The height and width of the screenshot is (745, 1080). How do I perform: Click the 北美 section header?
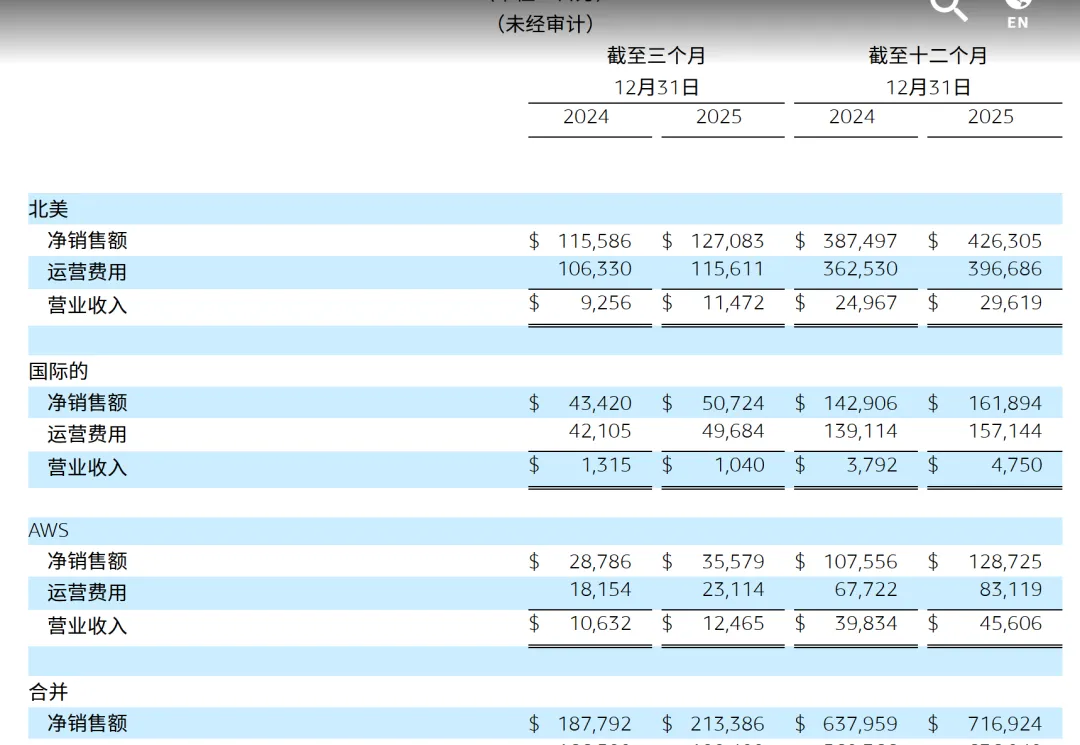click(x=48, y=209)
